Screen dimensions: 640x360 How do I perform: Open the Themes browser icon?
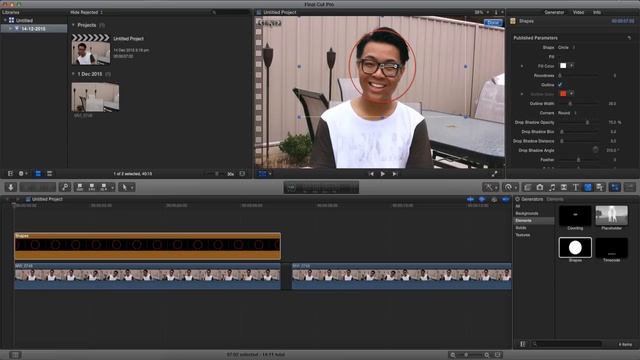[600, 187]
